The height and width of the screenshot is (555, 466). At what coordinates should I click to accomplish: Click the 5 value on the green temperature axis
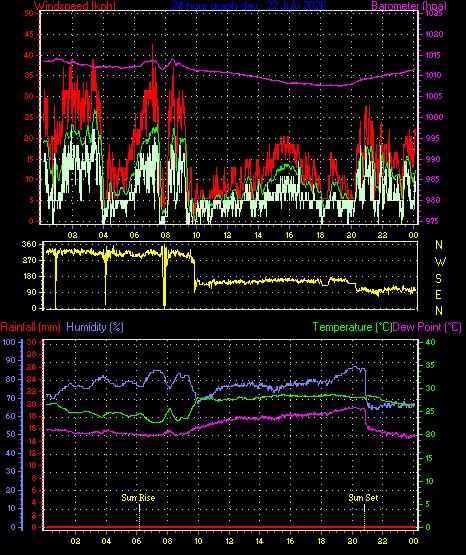[x=428, y=504]
